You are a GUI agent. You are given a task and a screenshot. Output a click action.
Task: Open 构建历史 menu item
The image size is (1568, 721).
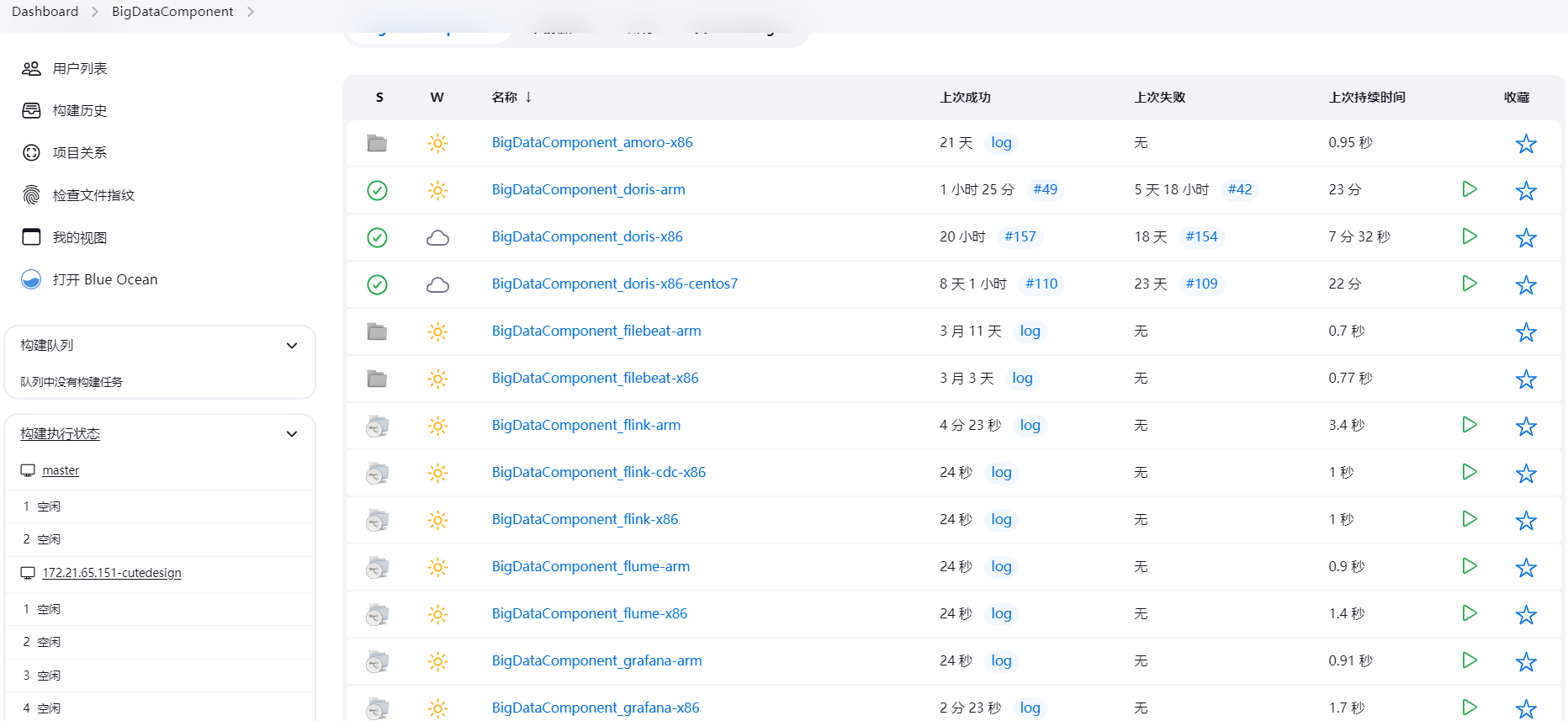80,111
